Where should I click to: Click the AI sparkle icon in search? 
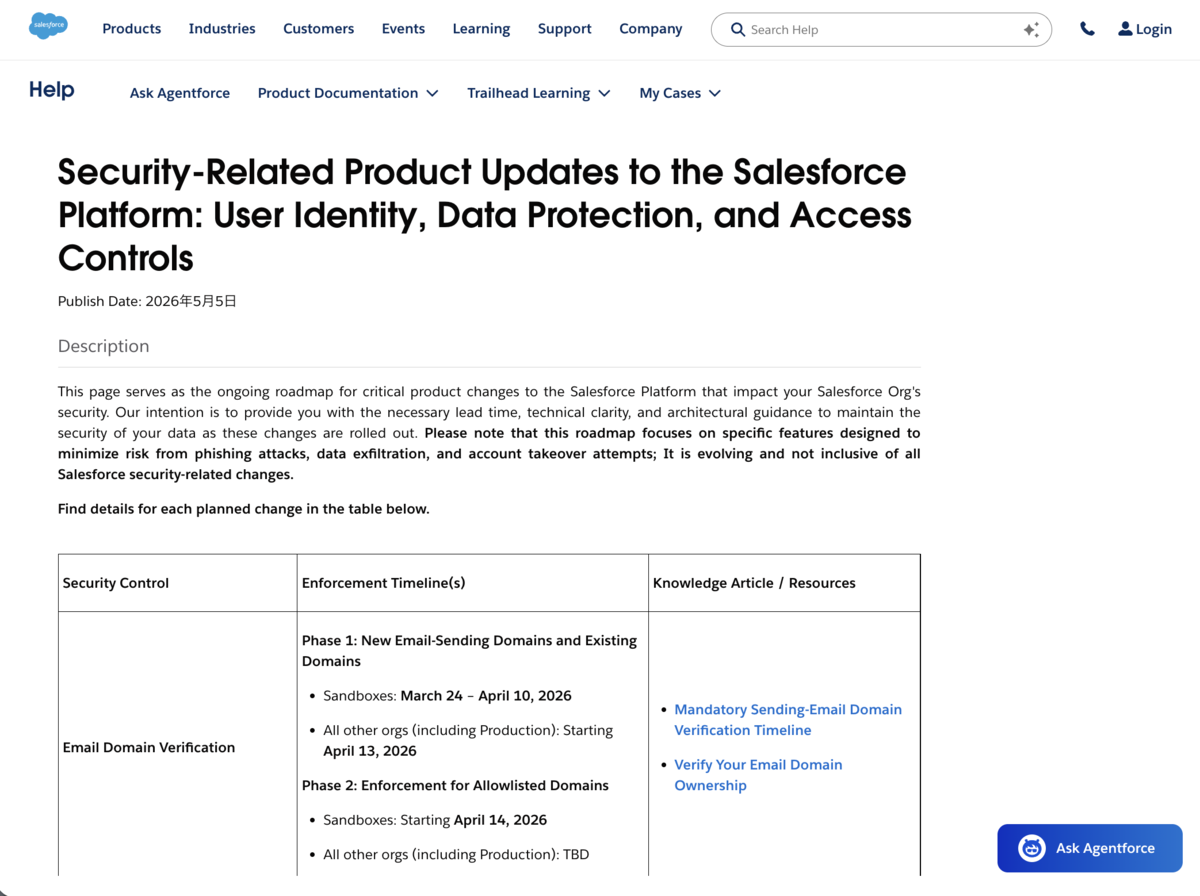point(1031,30)
